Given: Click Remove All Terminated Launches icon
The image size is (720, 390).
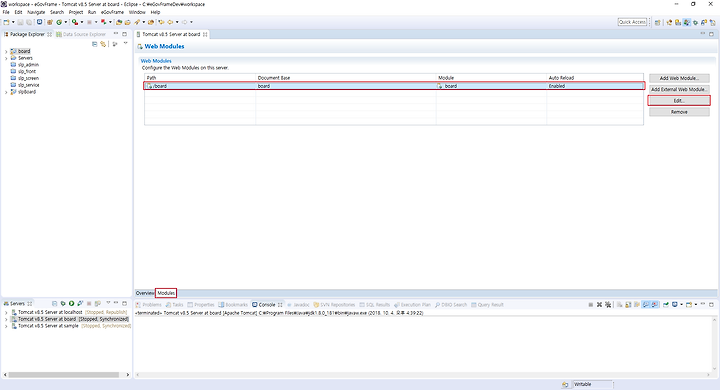Looking at the screenshot, I should coord(608,305).
